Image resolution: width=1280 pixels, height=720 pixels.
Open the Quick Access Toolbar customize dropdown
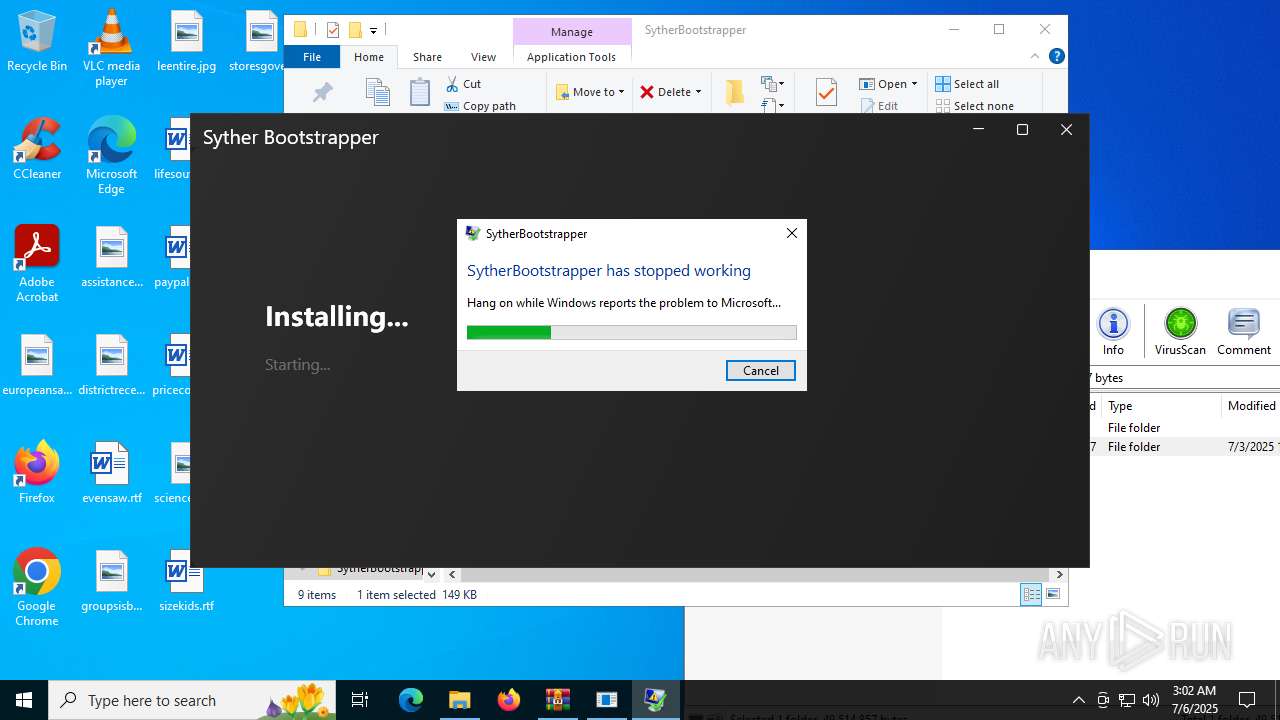click(373, 31)
